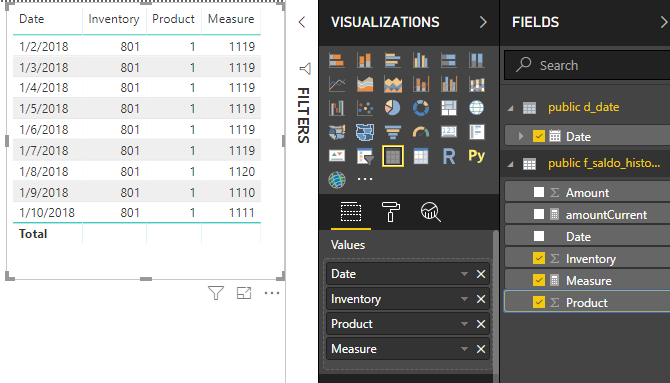Select the Slicer visual
Viewport: 670px width, 383px height.
[364, 156]
